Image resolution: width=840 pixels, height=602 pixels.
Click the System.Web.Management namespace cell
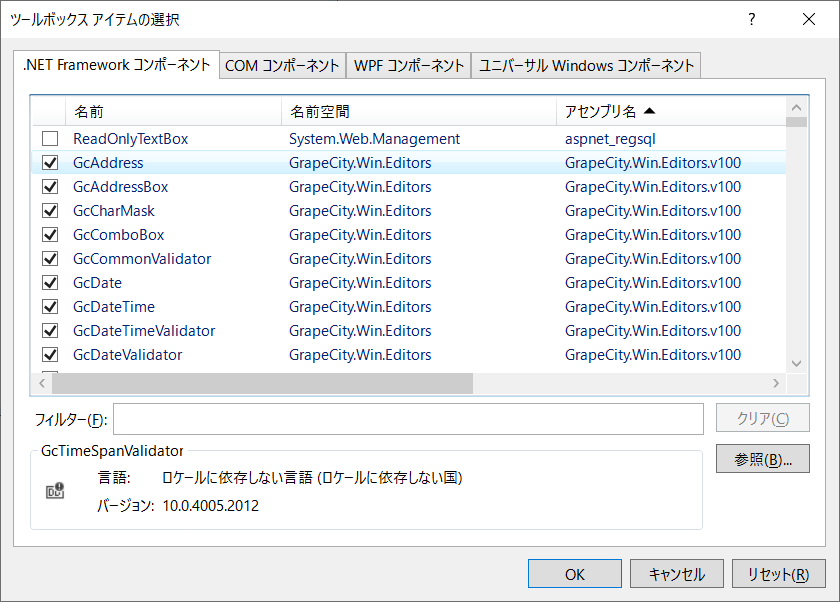pos(374,139)
